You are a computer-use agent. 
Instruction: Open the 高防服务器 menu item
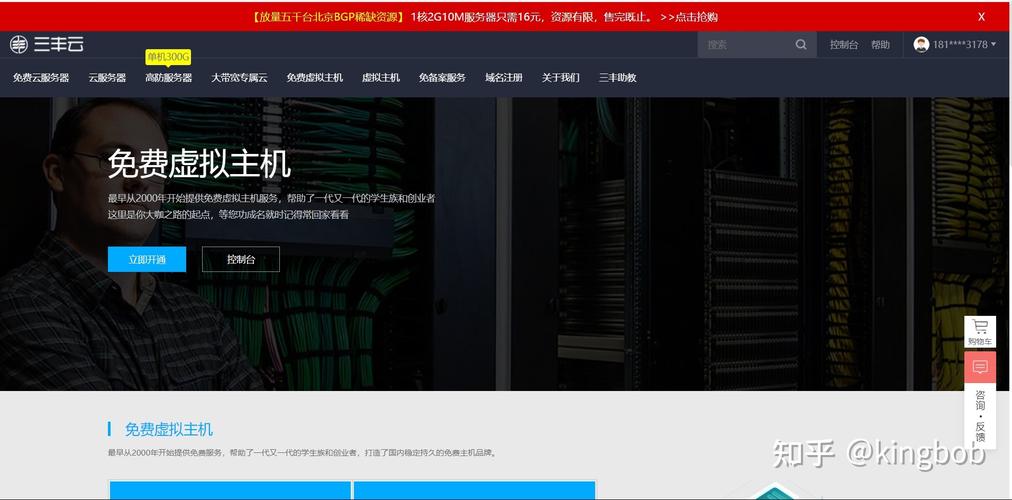pyautogui.click(x=168, y=77)
